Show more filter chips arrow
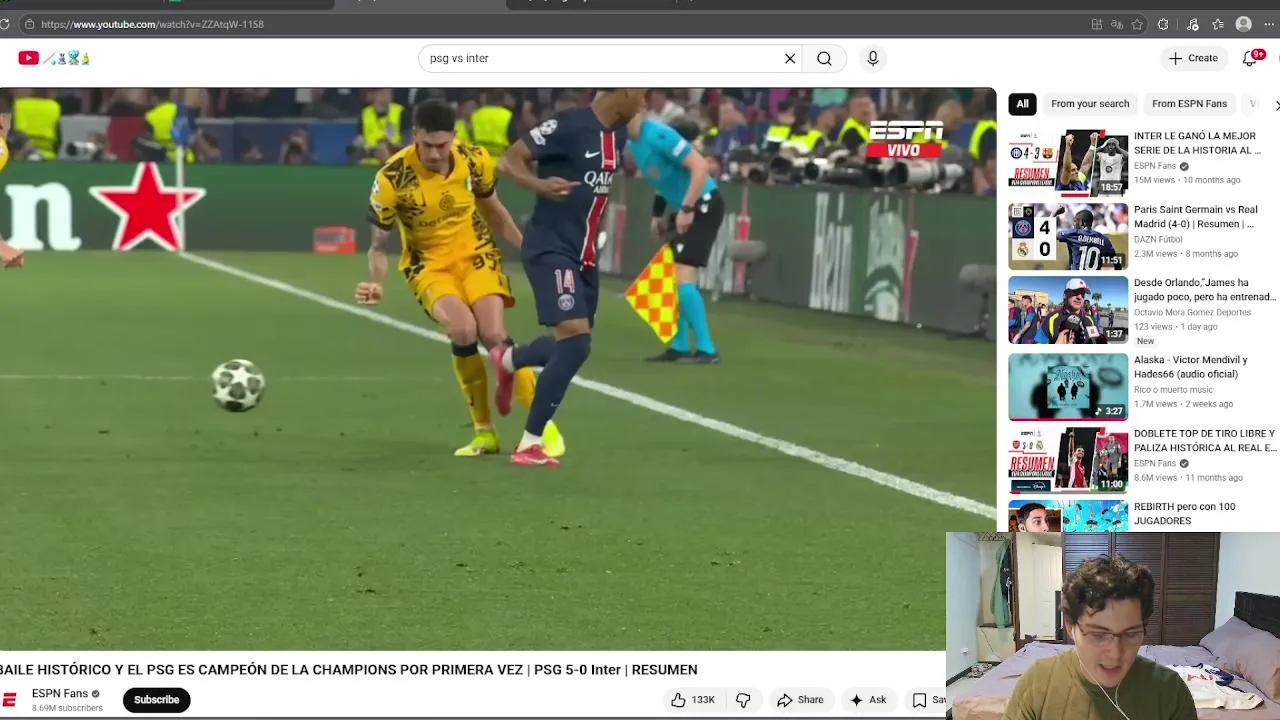Image resolution: width=1280 pixels, height=720 pixels. click(x=1275, y=105)
